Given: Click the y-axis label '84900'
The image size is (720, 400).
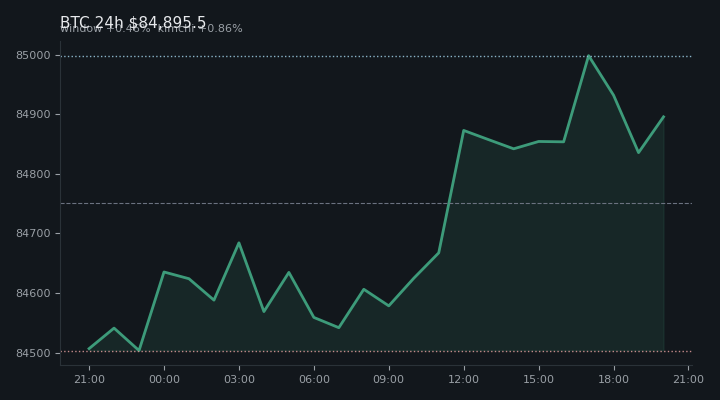Looking at the screenshot, I should pyautogui.click(x=33, y=114).
